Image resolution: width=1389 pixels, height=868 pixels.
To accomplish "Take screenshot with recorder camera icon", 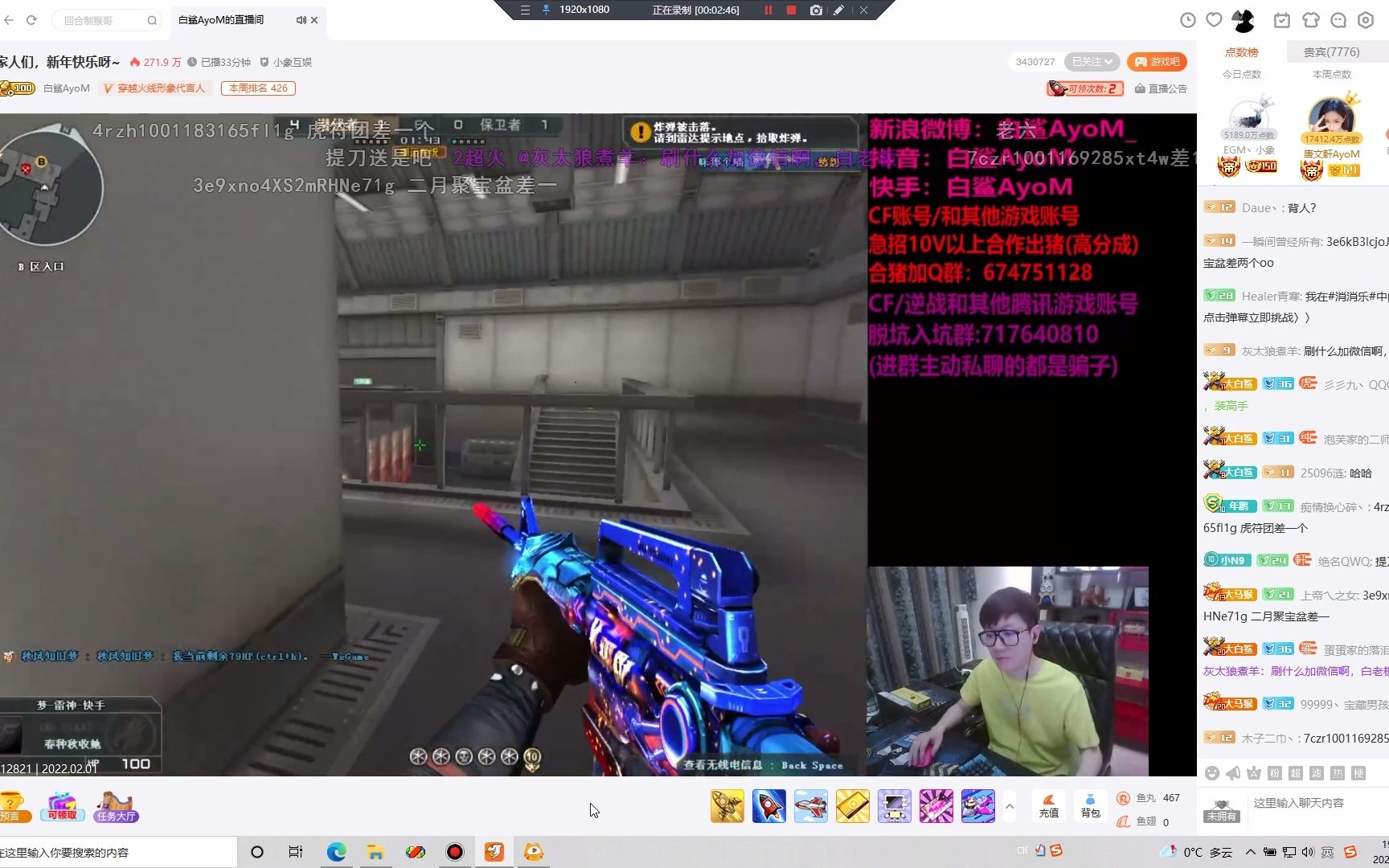I will click(x=816, y=10).
